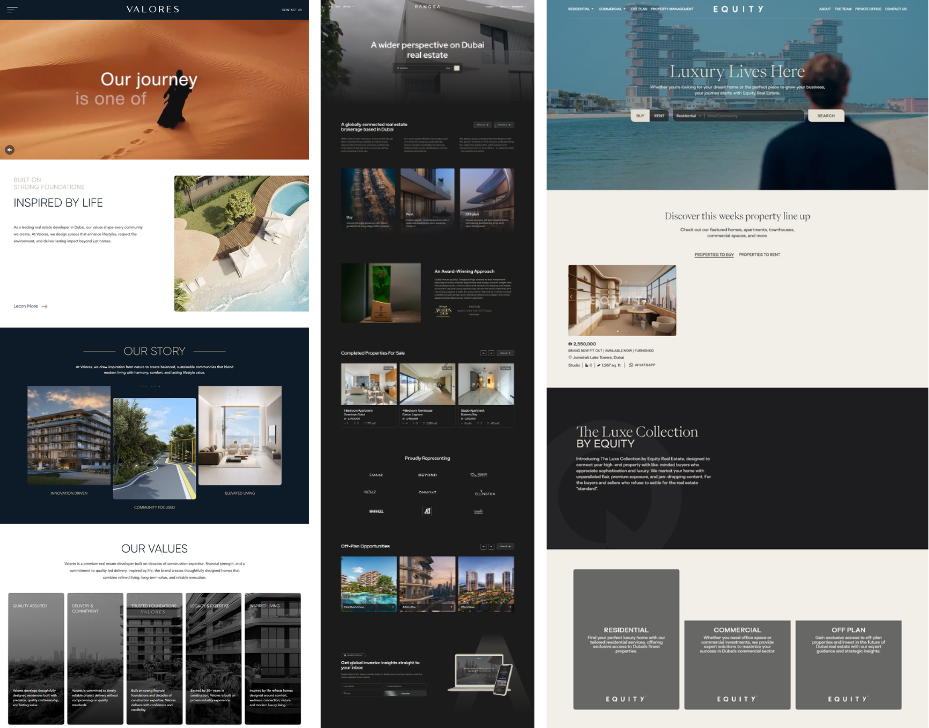Click previous arrow in Completed Properties For Sale
Screen dimensions: 929x728
click(483, 353)
